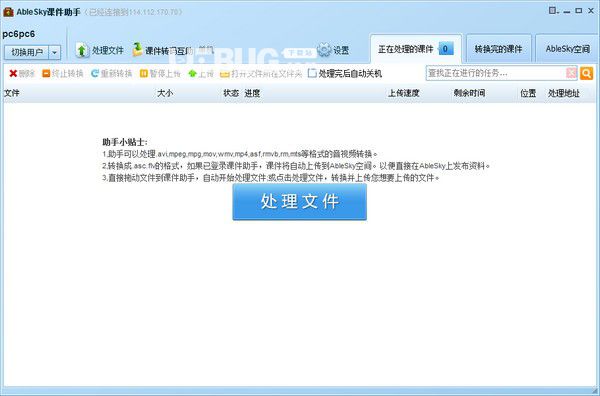
Task: Expand the 切换用户 dropdown arrow
Action: click(x=55, y=52)
